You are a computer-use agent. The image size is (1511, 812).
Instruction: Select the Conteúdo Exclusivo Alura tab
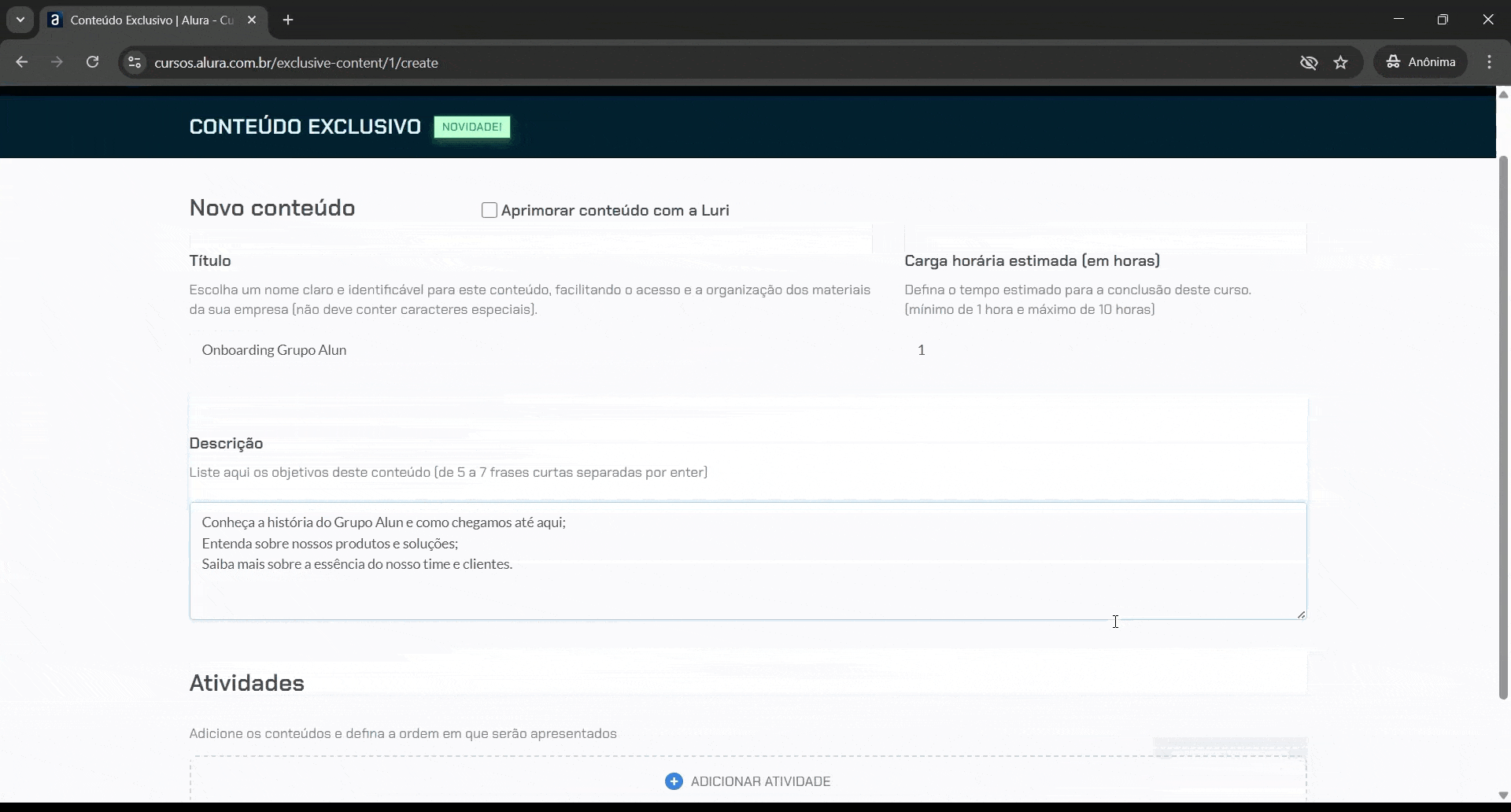pos(150,20)
